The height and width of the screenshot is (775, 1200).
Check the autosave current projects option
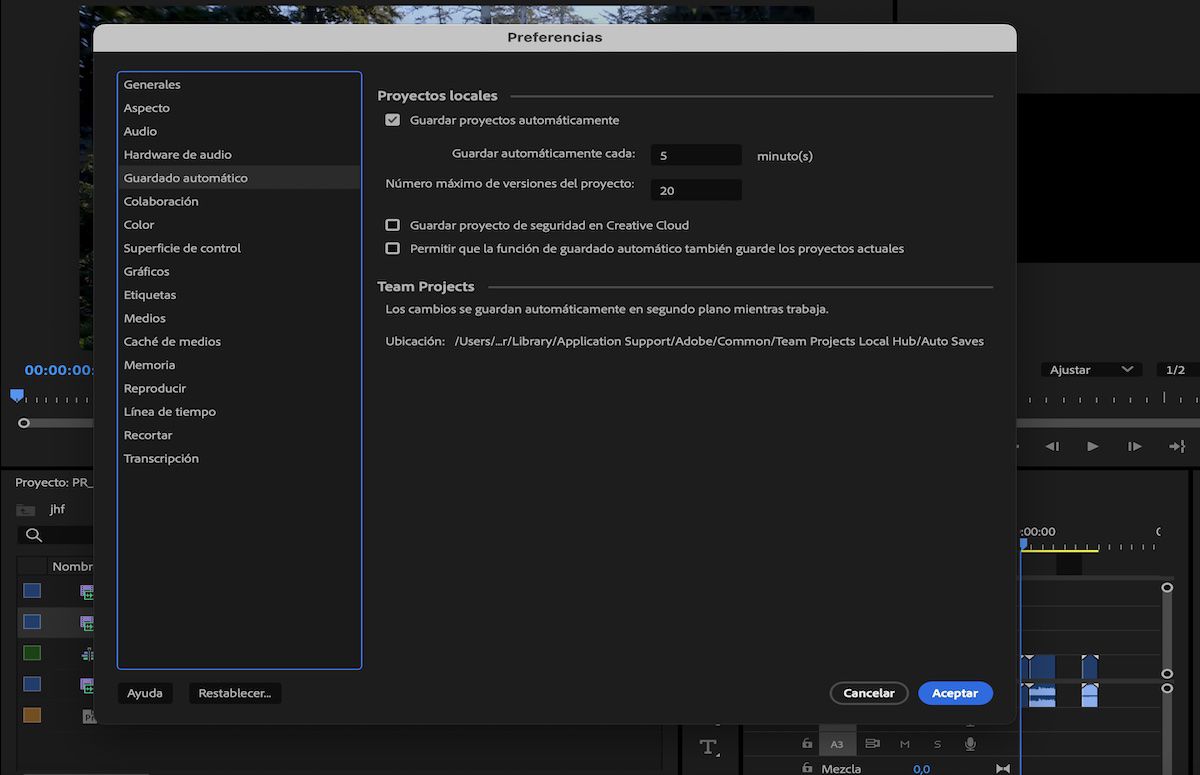pos(392,247)
